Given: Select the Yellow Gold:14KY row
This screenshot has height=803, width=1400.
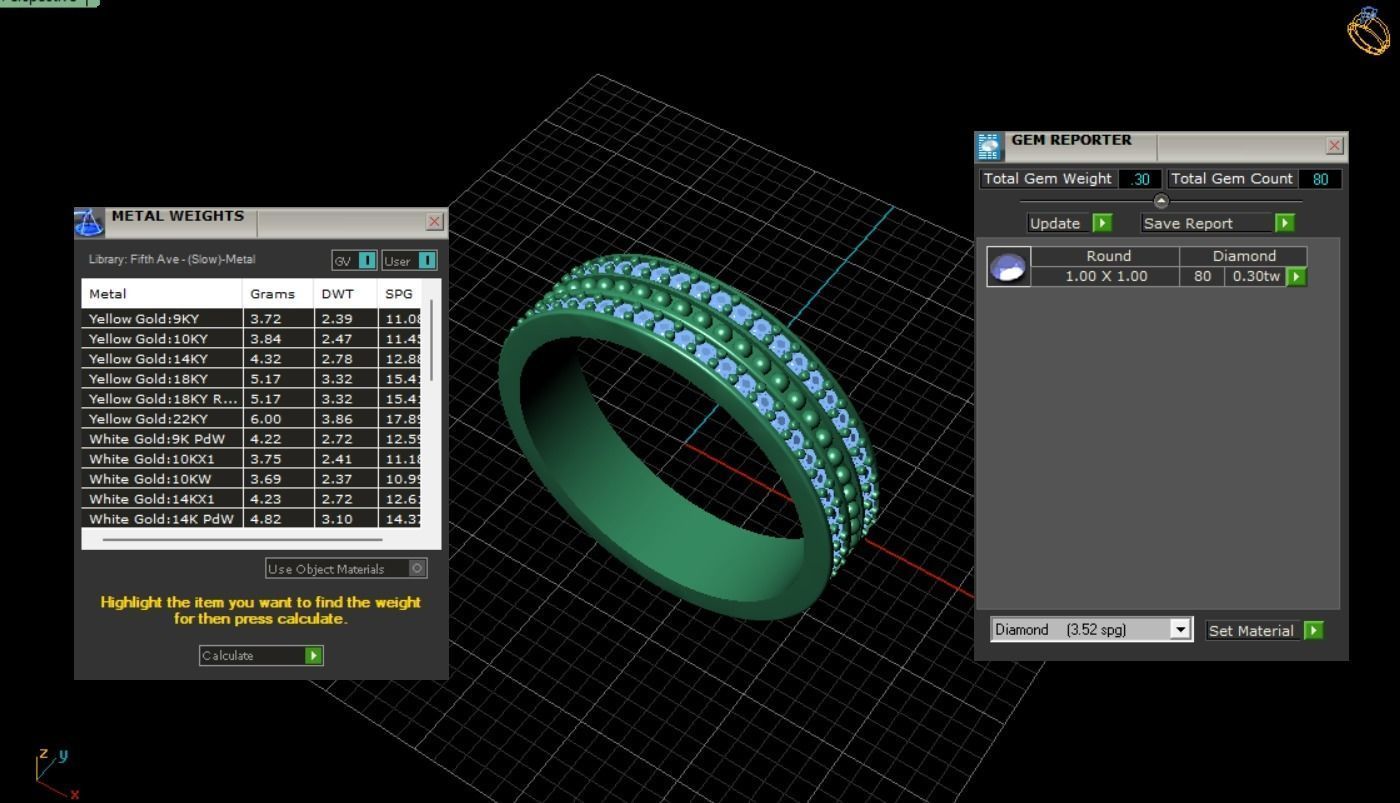Looking at the screenshot, I should [x=252, y=358].
